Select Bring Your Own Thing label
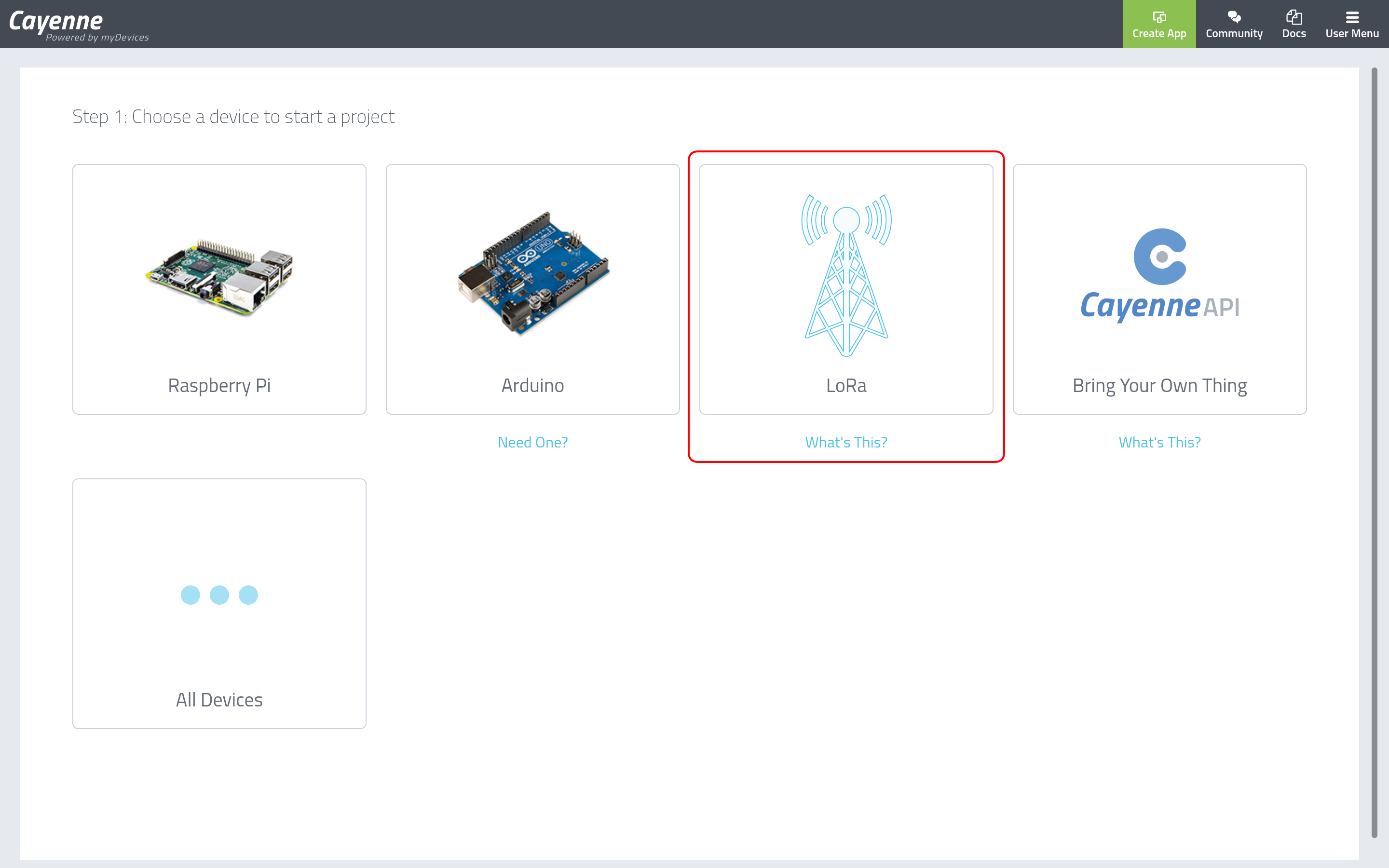Image resolution: width=1389 pixels, height=868 pixels. click(1159, 385)
